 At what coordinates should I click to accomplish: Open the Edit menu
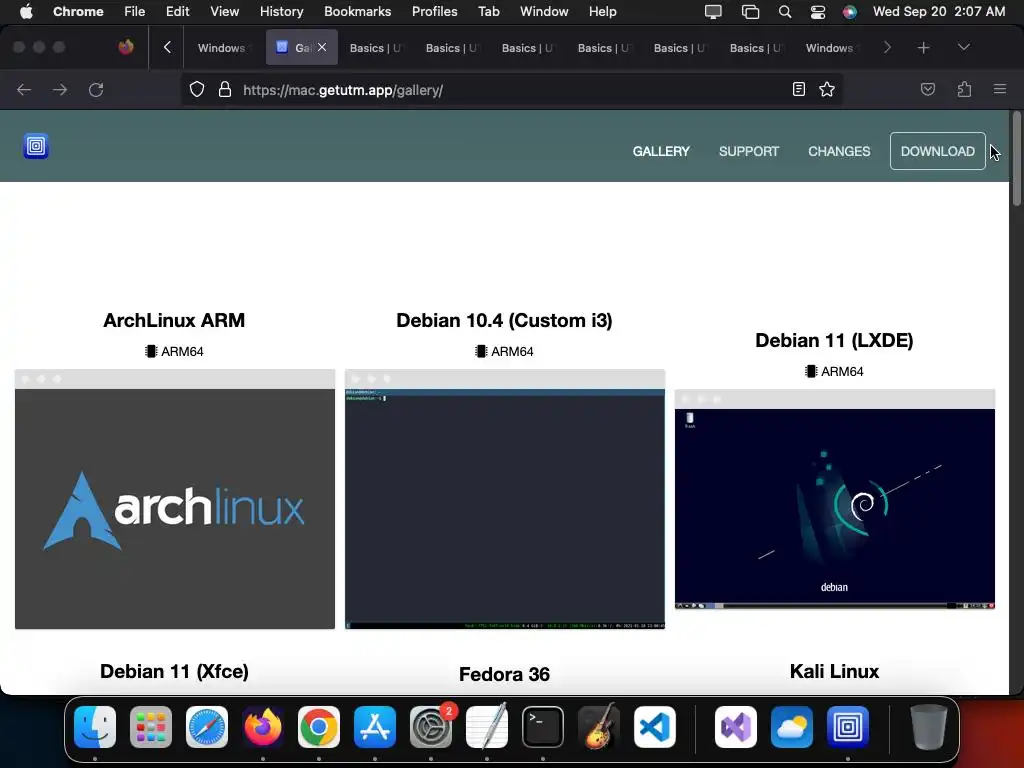tap(177, 11)
